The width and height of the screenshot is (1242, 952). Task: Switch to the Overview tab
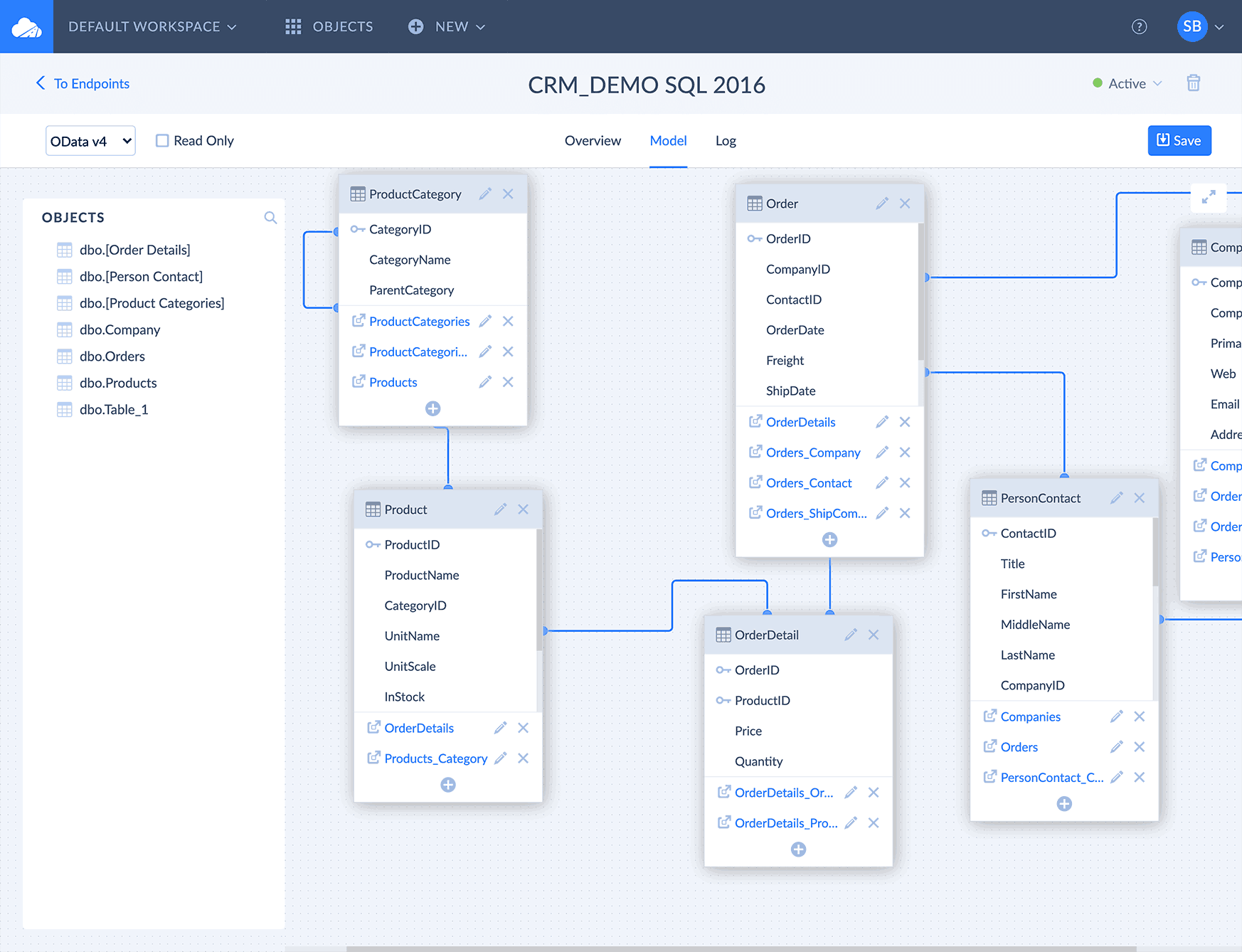coord(593,141)
